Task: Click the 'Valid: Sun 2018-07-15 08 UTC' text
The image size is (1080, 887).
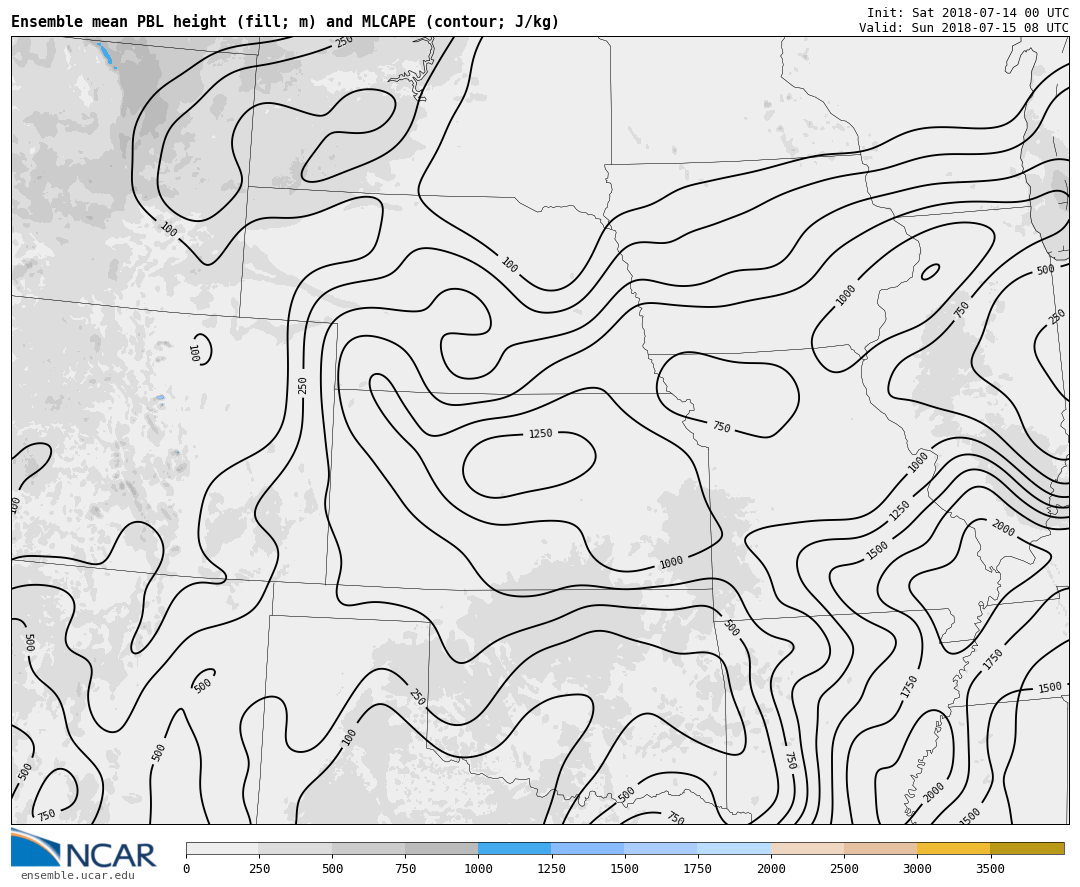Action: point(964,28)
